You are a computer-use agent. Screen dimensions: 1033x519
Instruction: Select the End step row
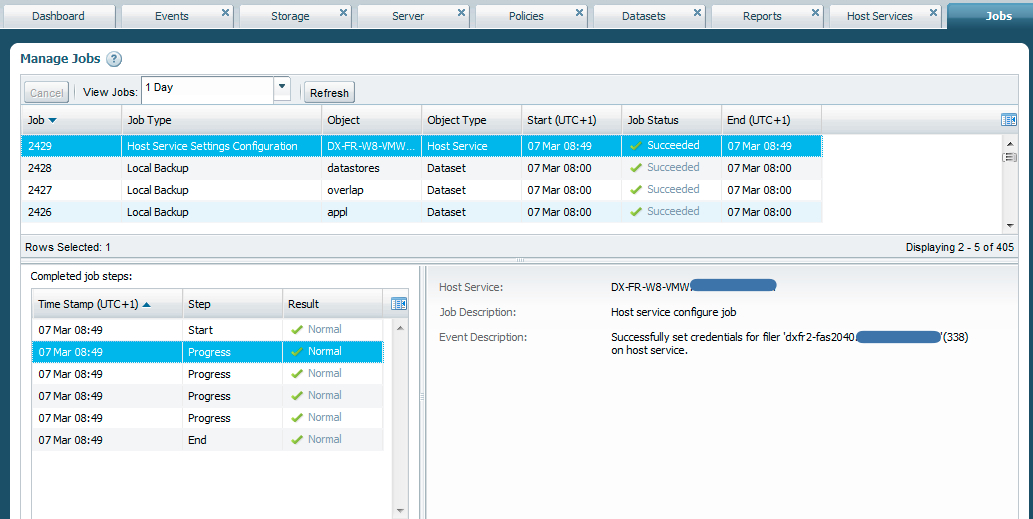[x=200, y=440]
